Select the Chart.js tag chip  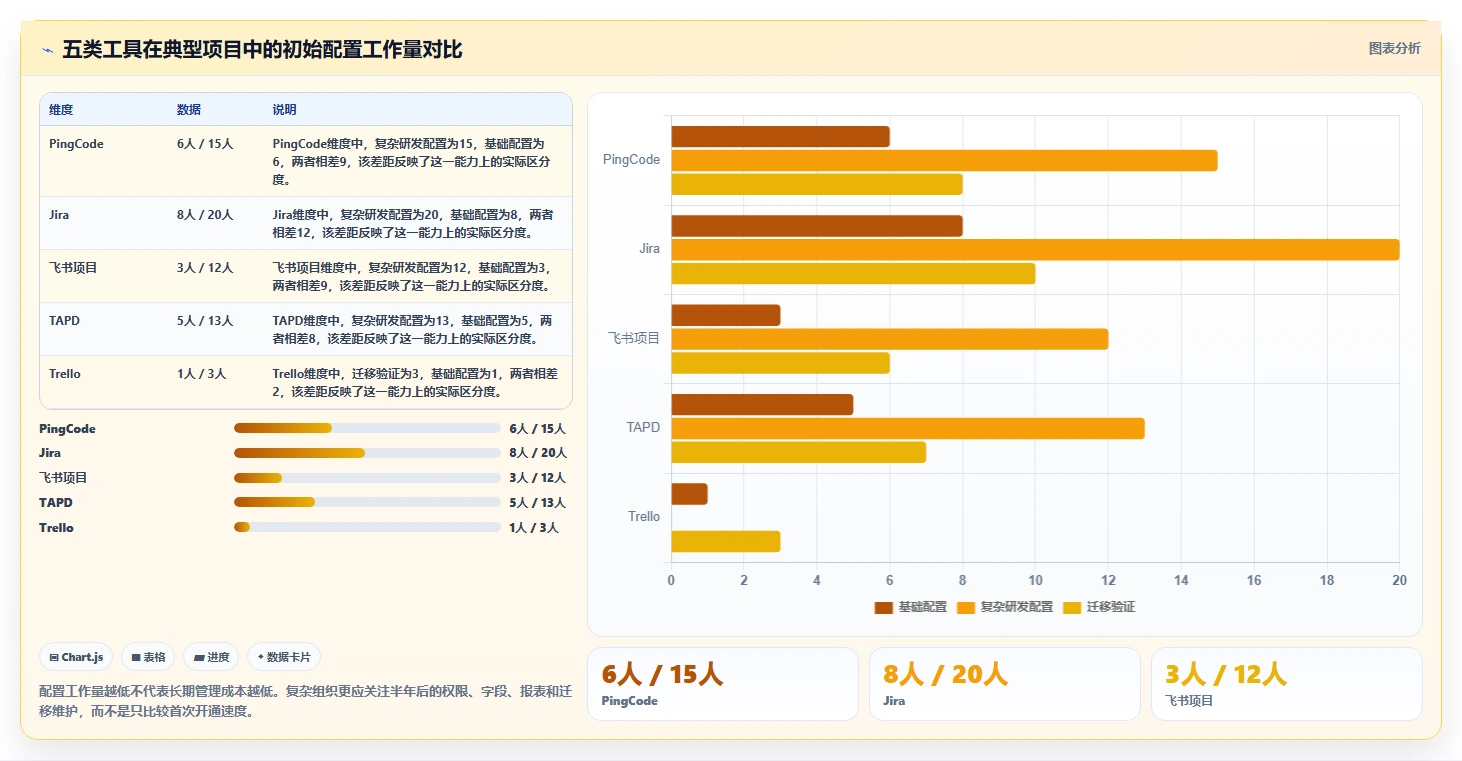pos(77,657)
